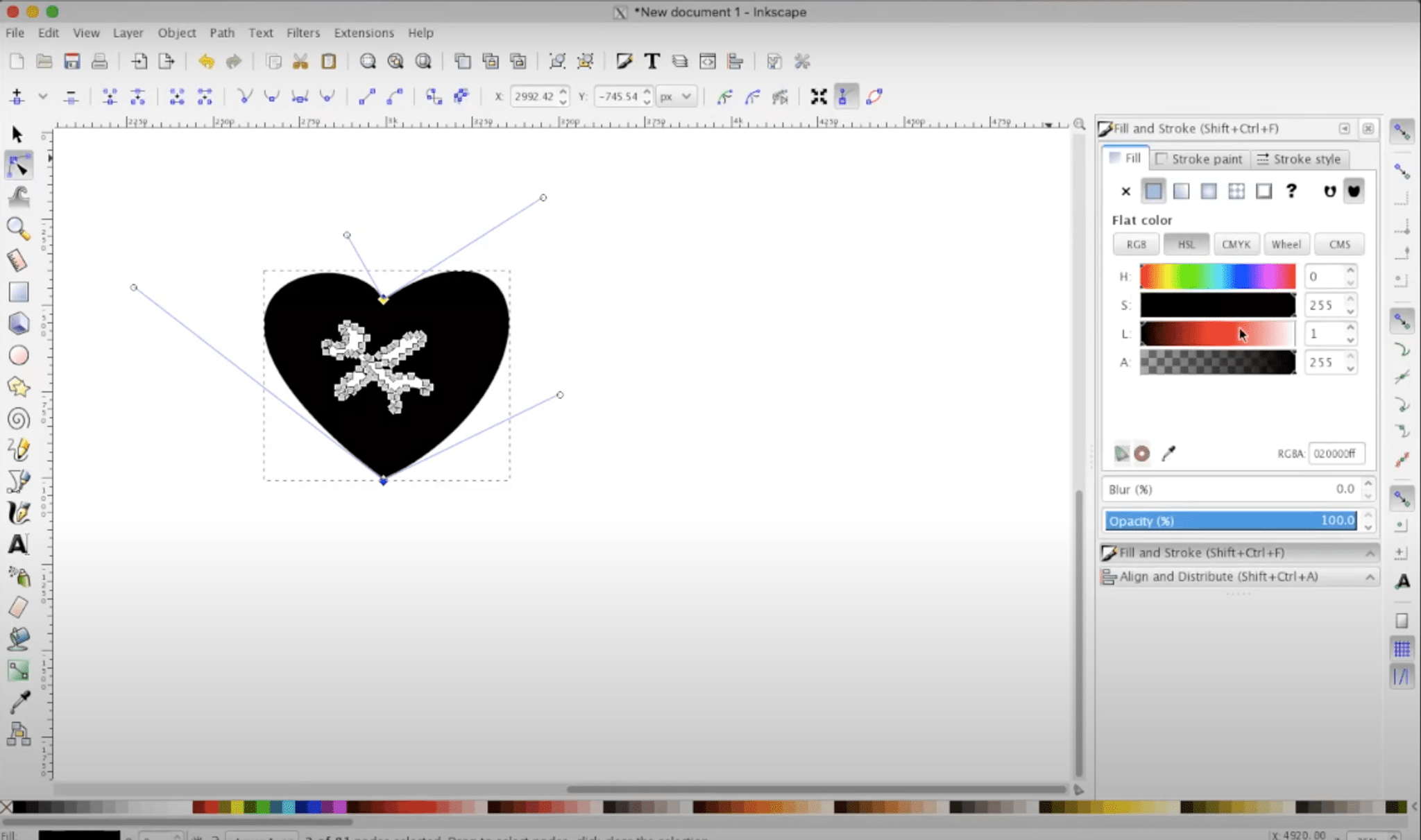Viewport: 1421px width, 840px height.
Task: Select the Eraser tool
Action: pyautogui.click(x=19, y=607)
